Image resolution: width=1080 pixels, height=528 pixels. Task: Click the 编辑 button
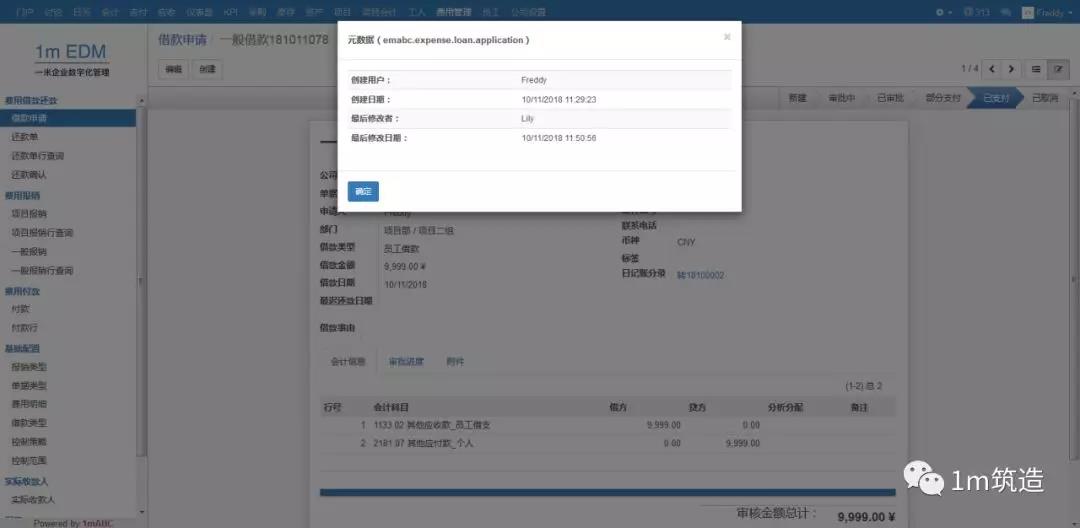pyautogui.click(x=174, y=69)
